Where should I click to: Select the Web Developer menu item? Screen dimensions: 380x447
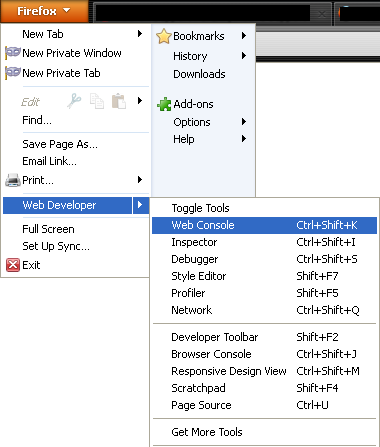67,205
